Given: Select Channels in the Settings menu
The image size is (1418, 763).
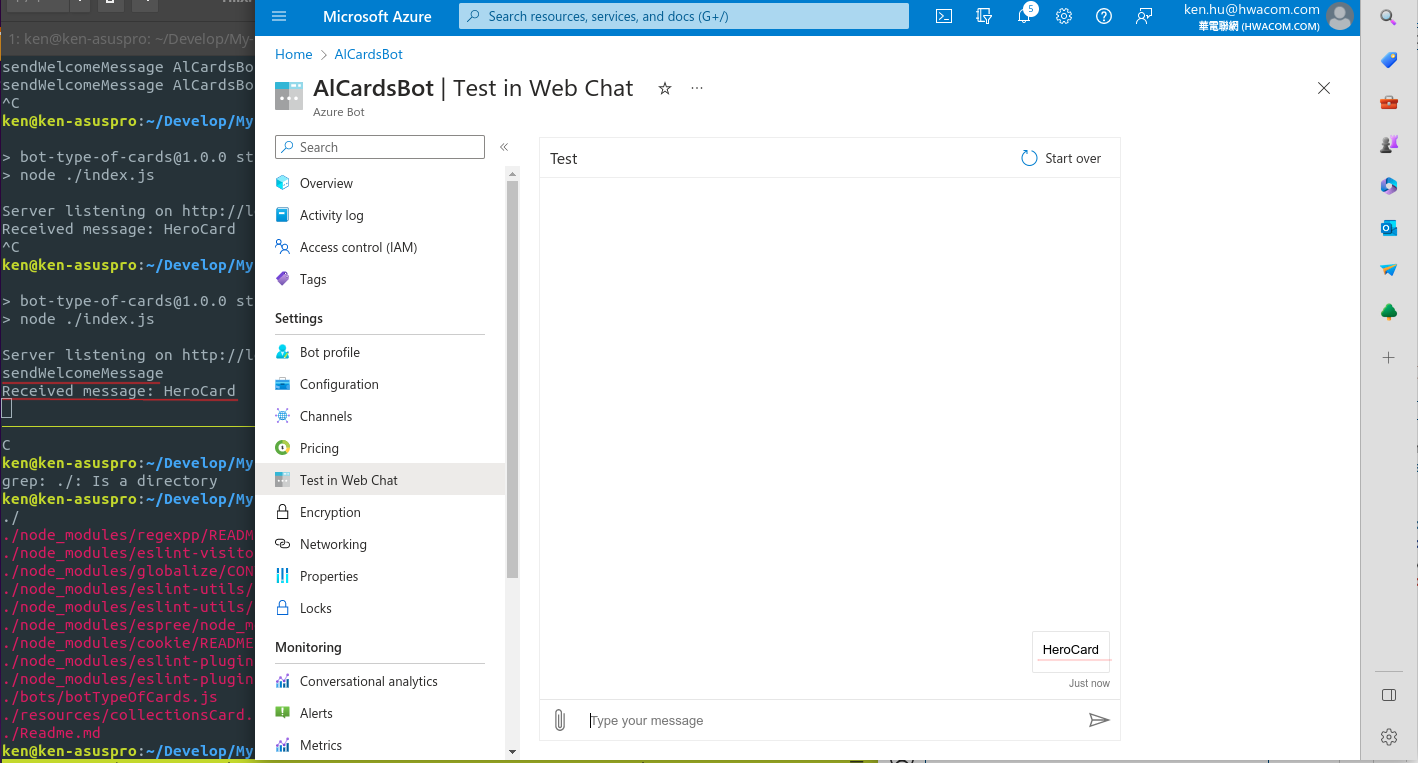Looking at the screenshot, I should tap(326, 416).
